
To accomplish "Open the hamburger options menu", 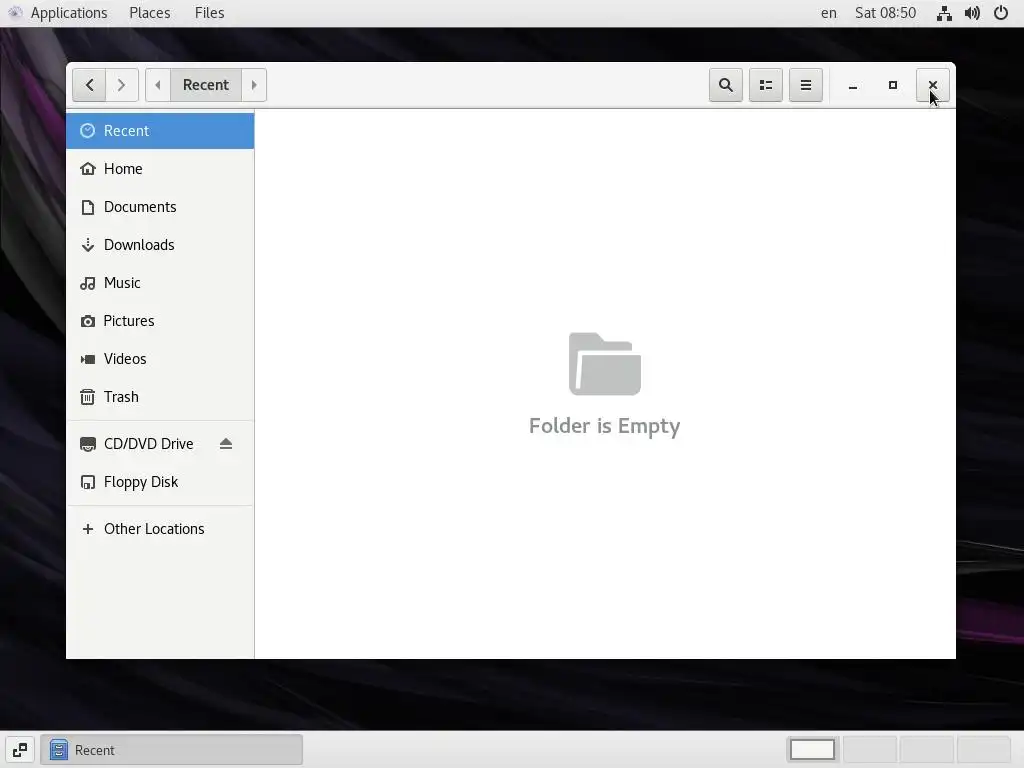I will click(x=805, y=85).
